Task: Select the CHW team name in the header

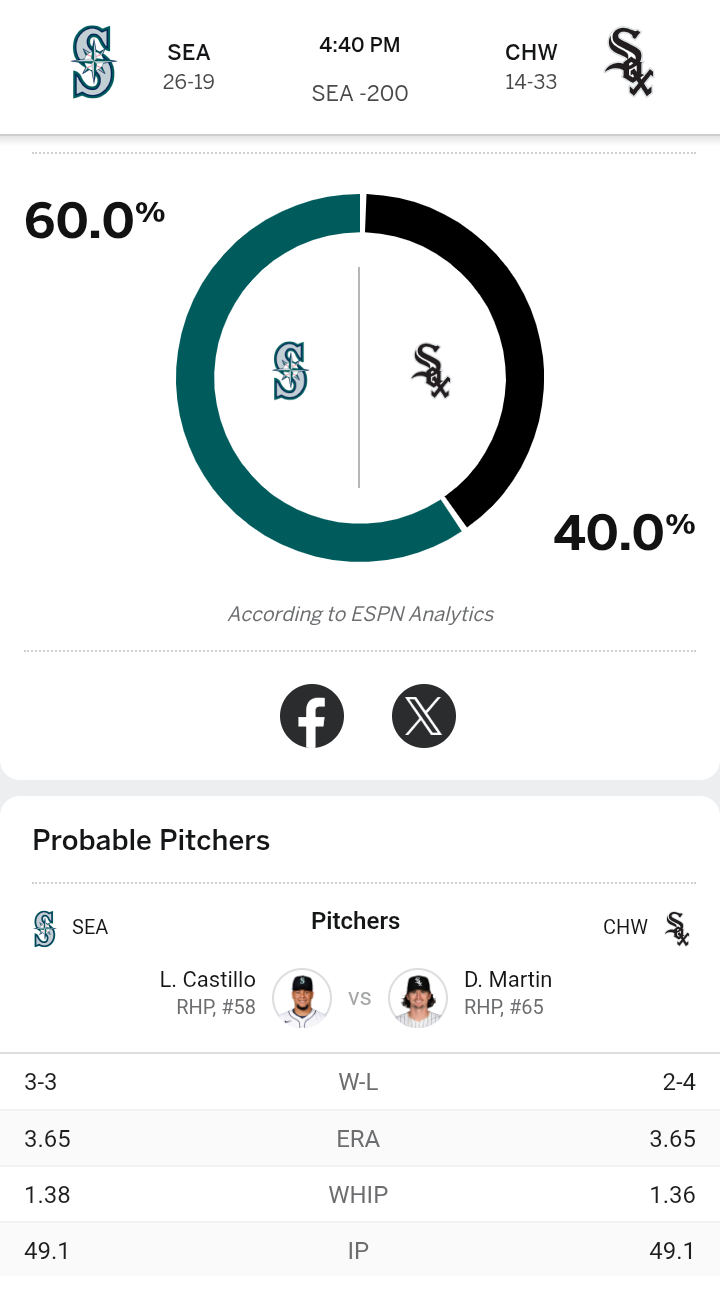Action: [x=531, y=53]
